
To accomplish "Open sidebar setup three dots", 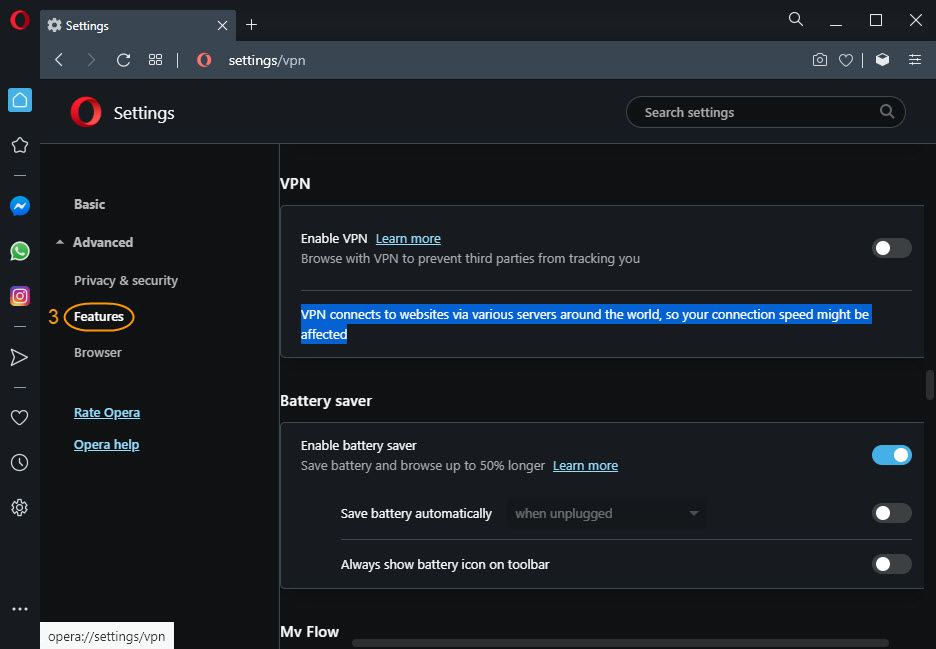I will 20,609.
